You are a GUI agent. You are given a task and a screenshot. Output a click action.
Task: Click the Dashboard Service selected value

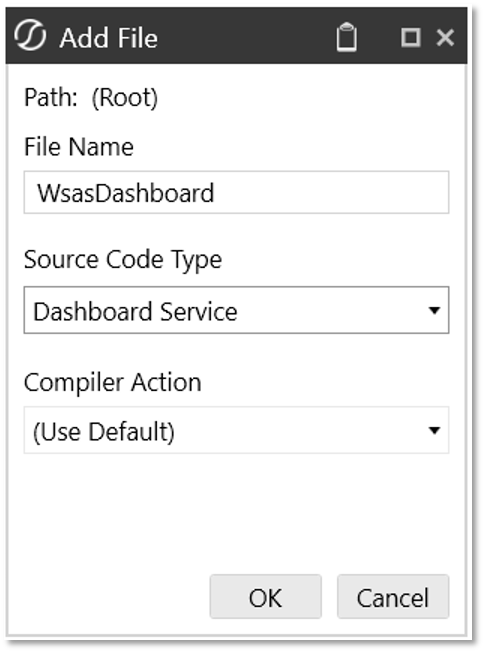(135, 312)
